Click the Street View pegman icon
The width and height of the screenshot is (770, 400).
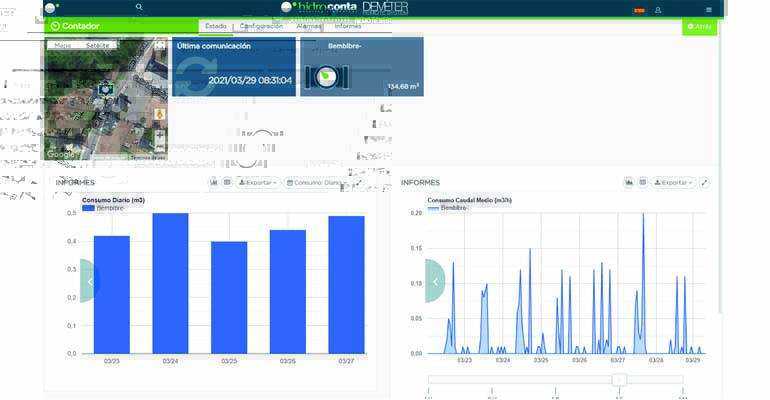(159, 114)
